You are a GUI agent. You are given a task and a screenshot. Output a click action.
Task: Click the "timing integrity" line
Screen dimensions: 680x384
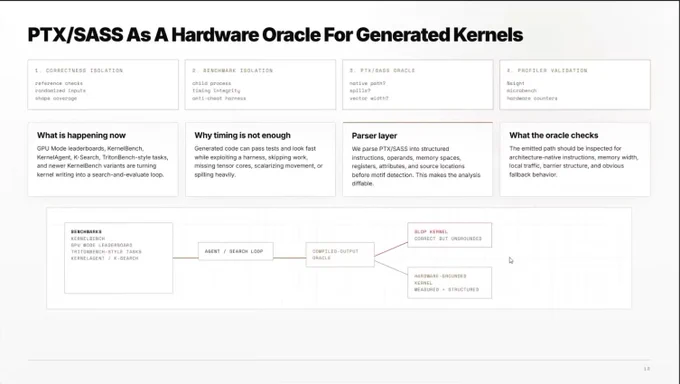(216, 91)
